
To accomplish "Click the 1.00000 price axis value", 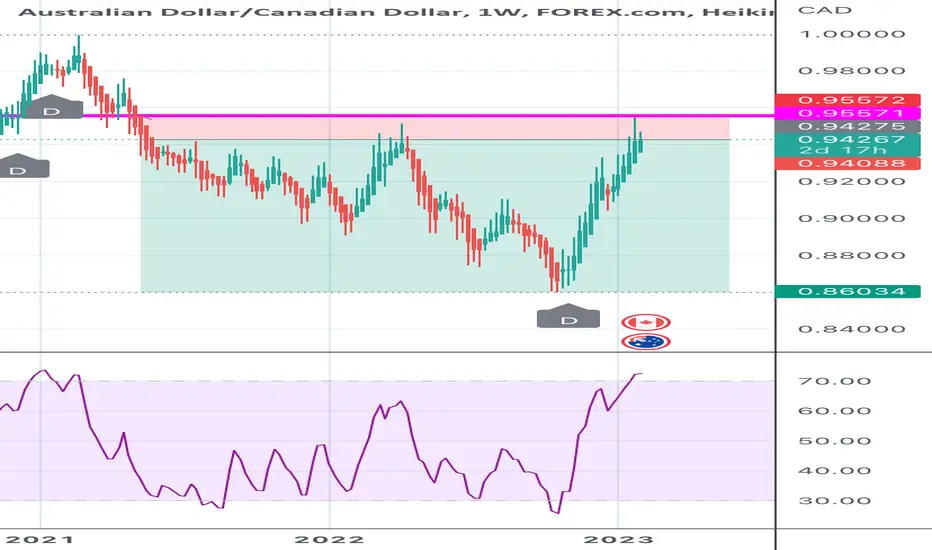I will tap(852, 34).
